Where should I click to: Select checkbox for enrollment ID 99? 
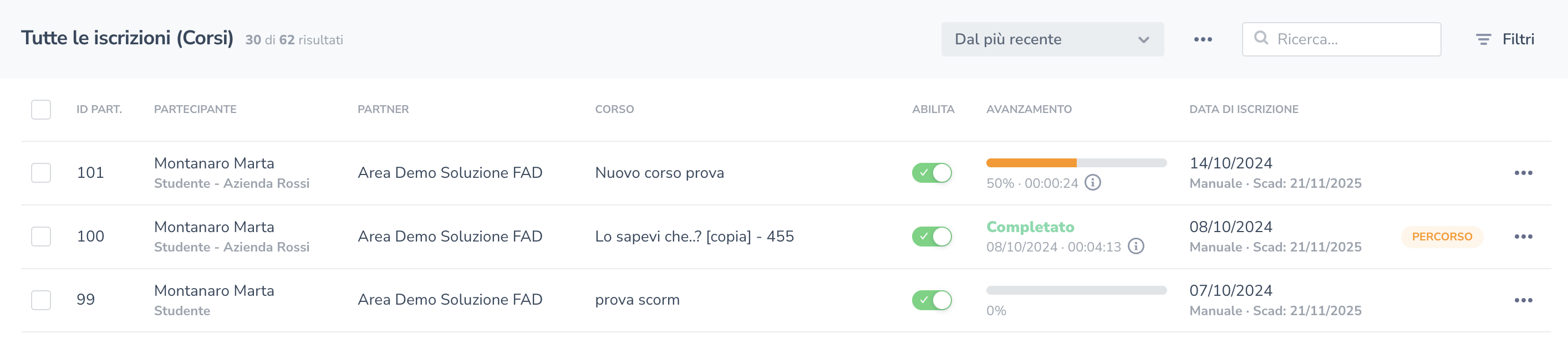(41, 300)
